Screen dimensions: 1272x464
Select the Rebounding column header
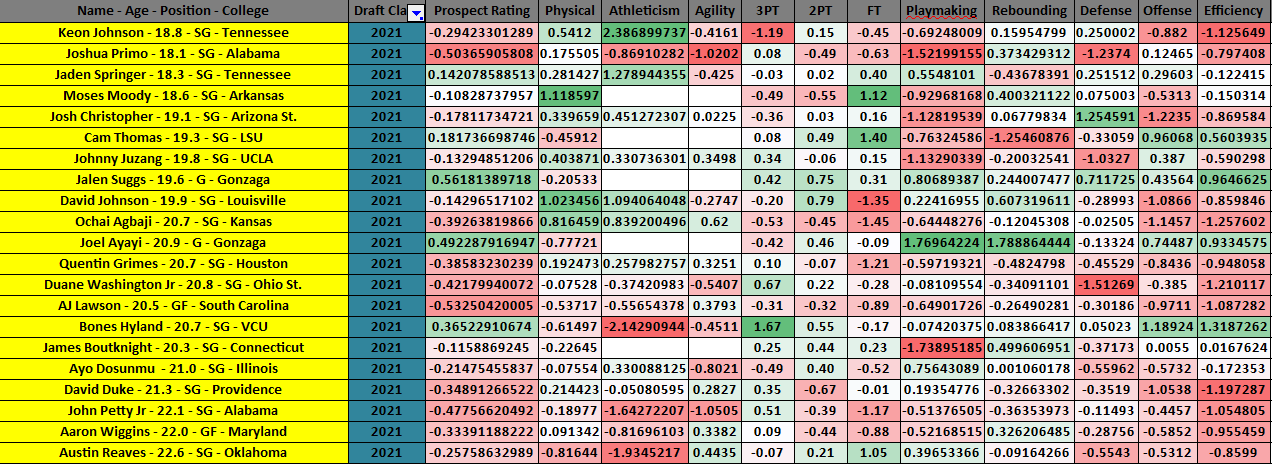tap(1030, 11)
